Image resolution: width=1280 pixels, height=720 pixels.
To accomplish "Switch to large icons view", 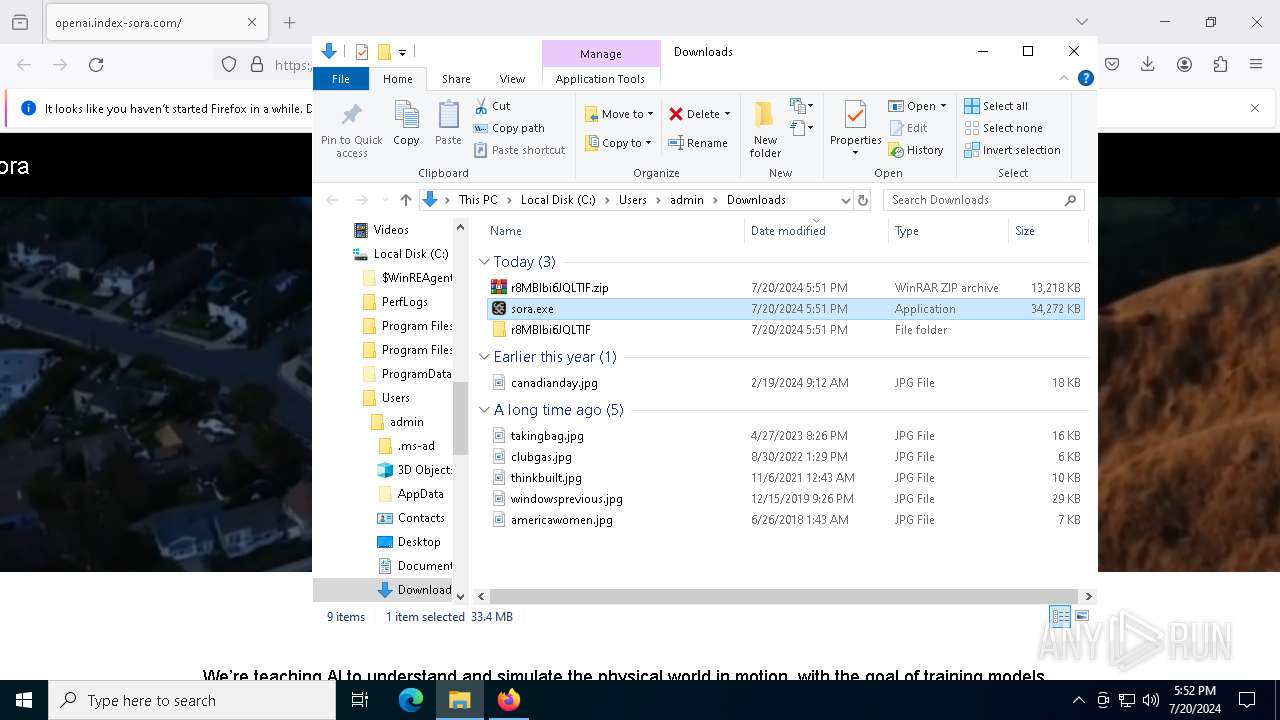I will point(1081,617).
